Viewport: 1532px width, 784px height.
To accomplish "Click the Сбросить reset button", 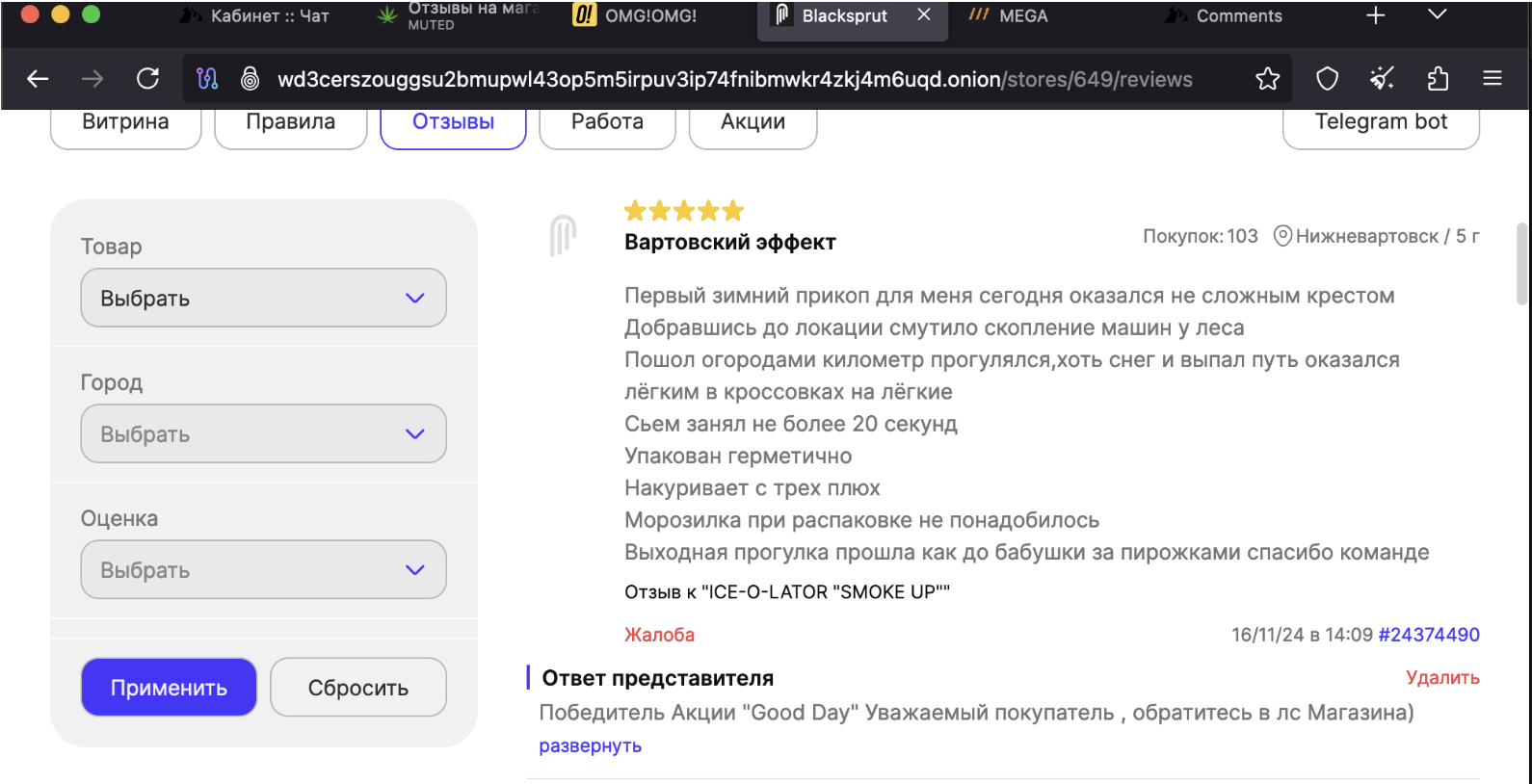I will [x=357, y=688].
